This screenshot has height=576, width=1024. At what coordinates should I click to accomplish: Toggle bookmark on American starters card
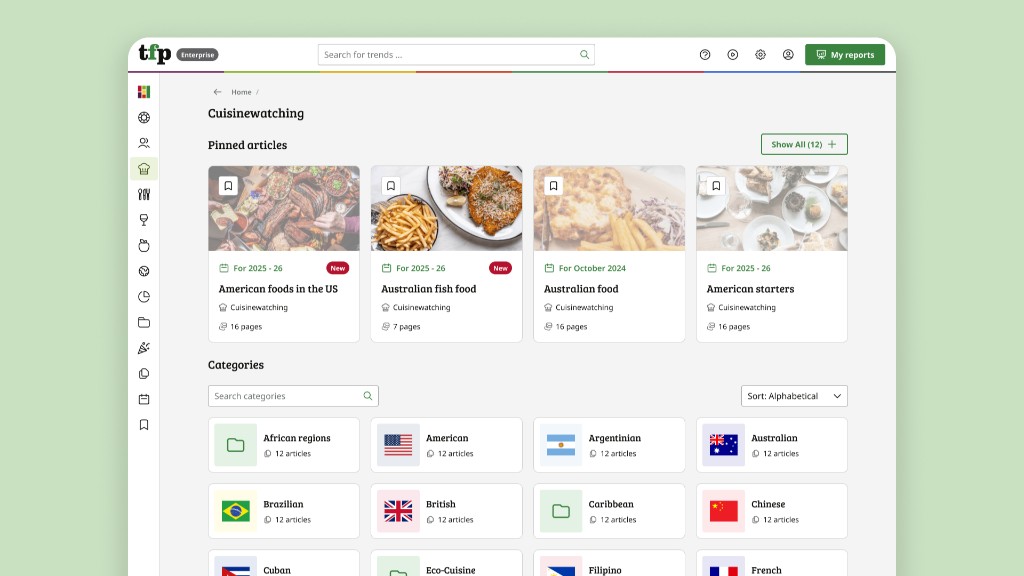716,186
